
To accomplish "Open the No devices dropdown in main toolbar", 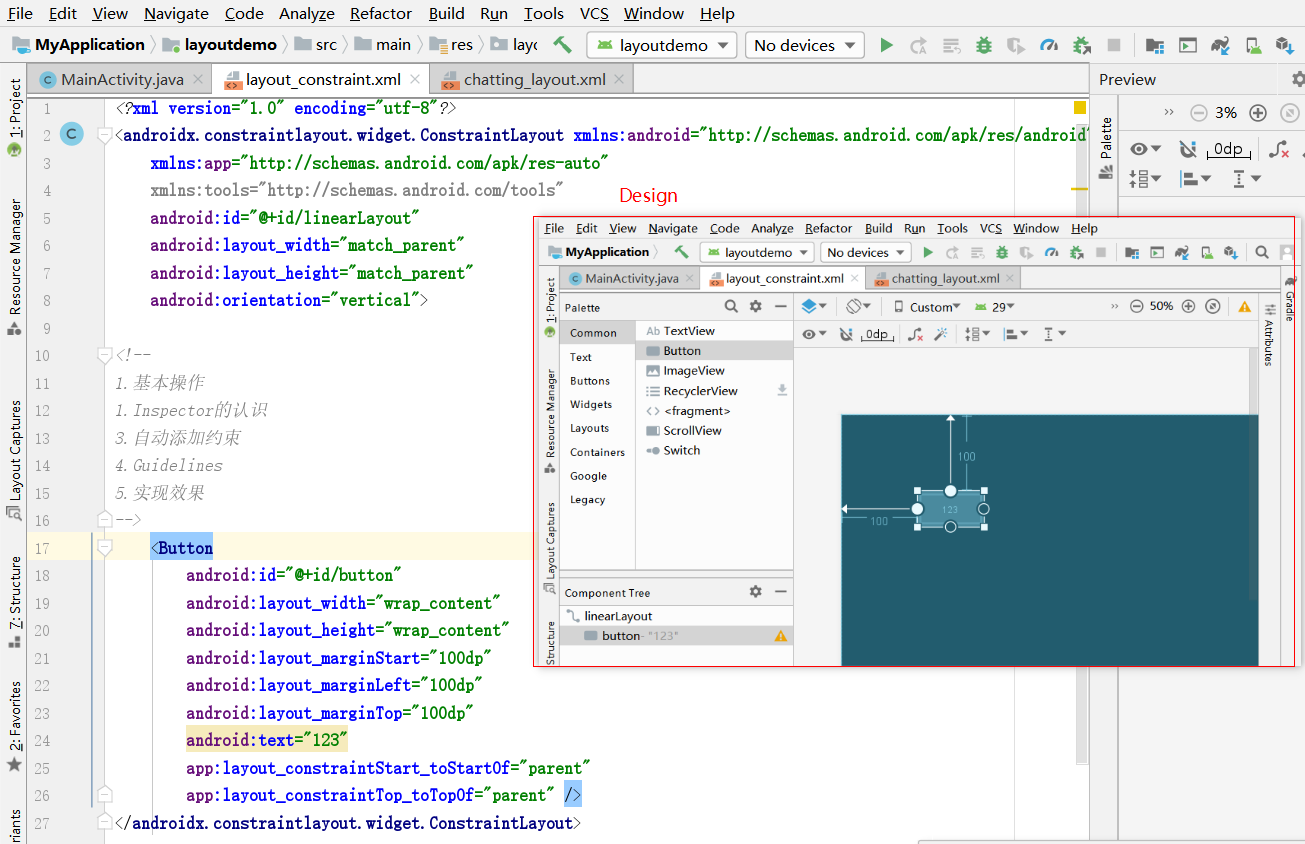I will (805, 45).
